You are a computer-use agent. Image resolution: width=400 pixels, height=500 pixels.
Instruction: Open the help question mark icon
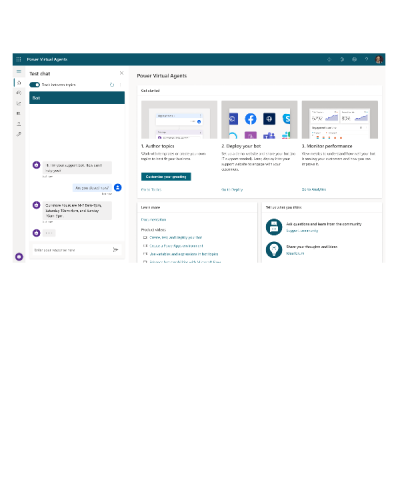point(366,59)
